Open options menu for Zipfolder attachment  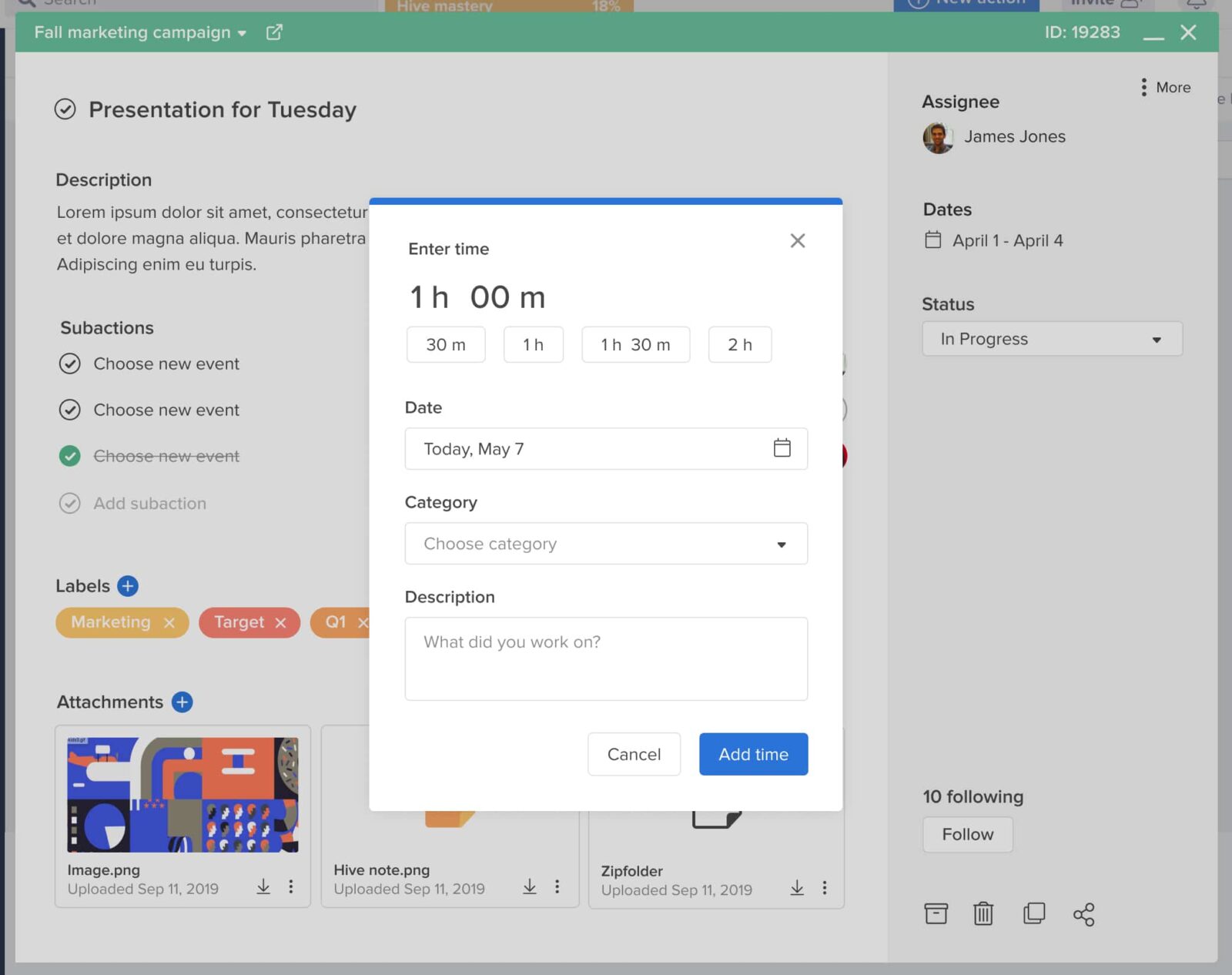click(x=824, y=887)
